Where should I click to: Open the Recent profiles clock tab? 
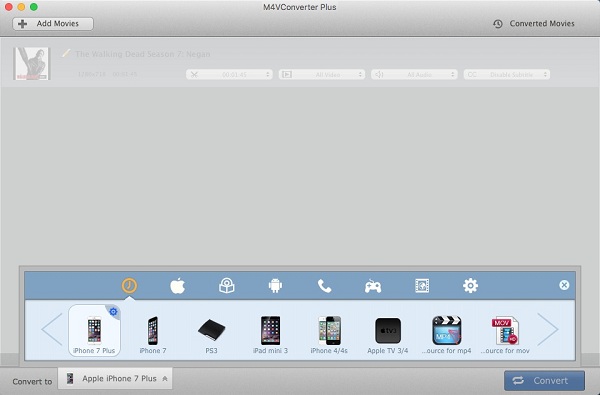click(129, 286)
